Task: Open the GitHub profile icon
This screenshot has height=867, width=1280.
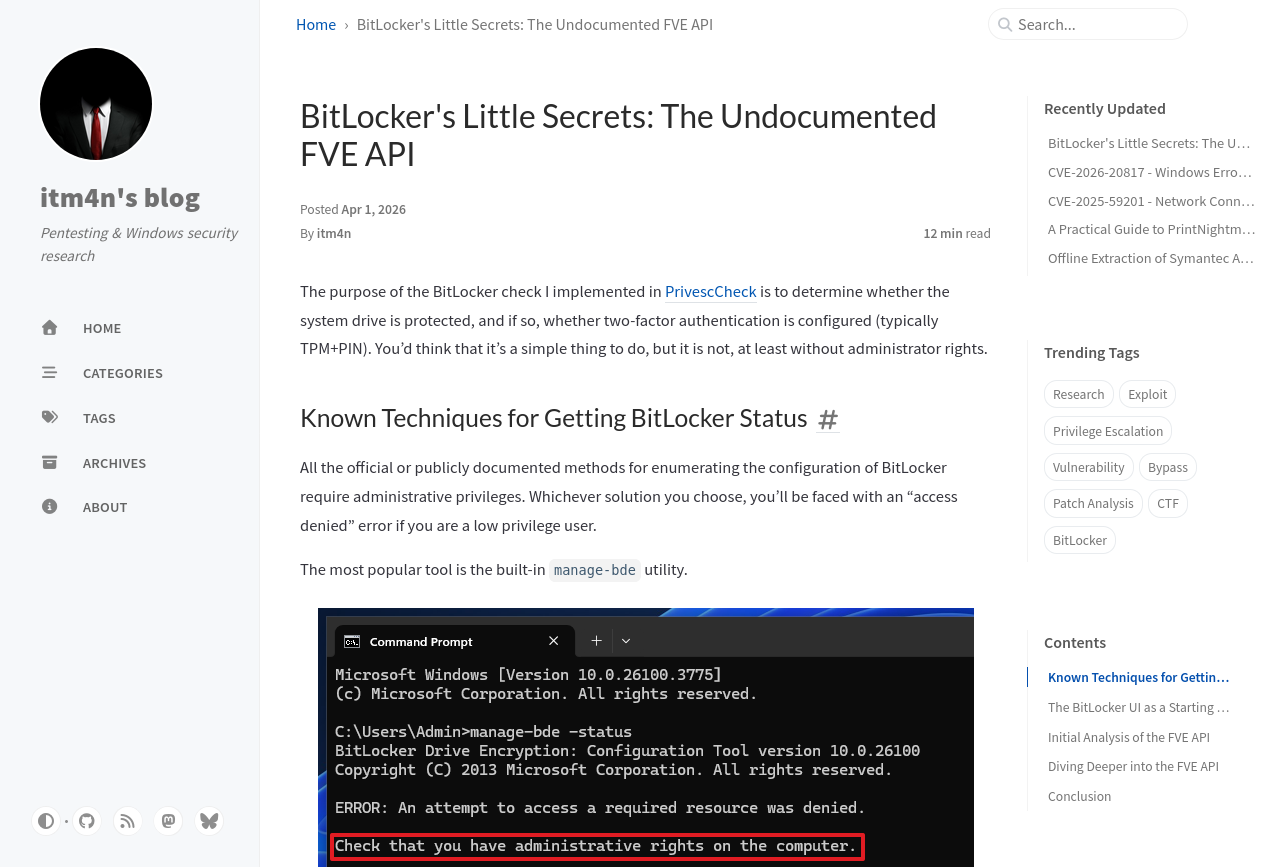Action: click(x=87, y=821)
